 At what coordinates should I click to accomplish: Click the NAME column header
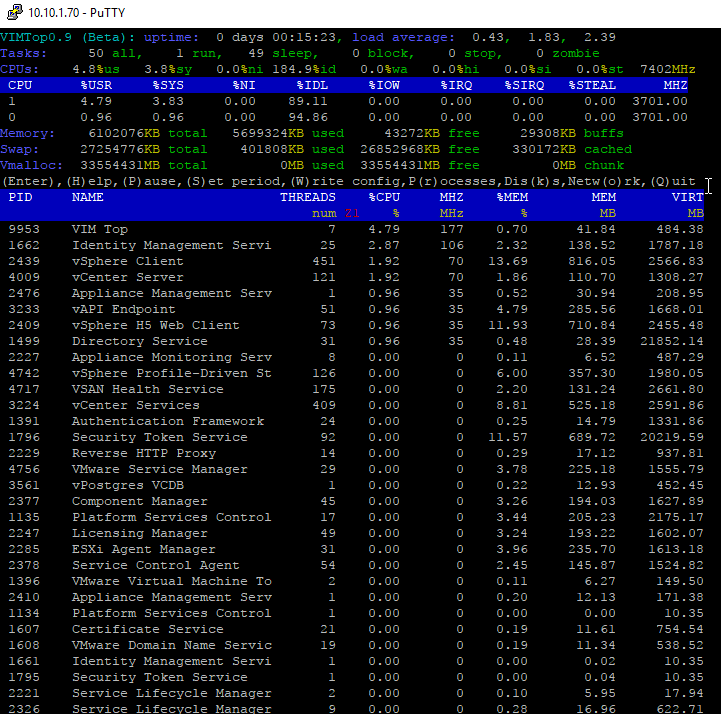click(x=88, y=197)
